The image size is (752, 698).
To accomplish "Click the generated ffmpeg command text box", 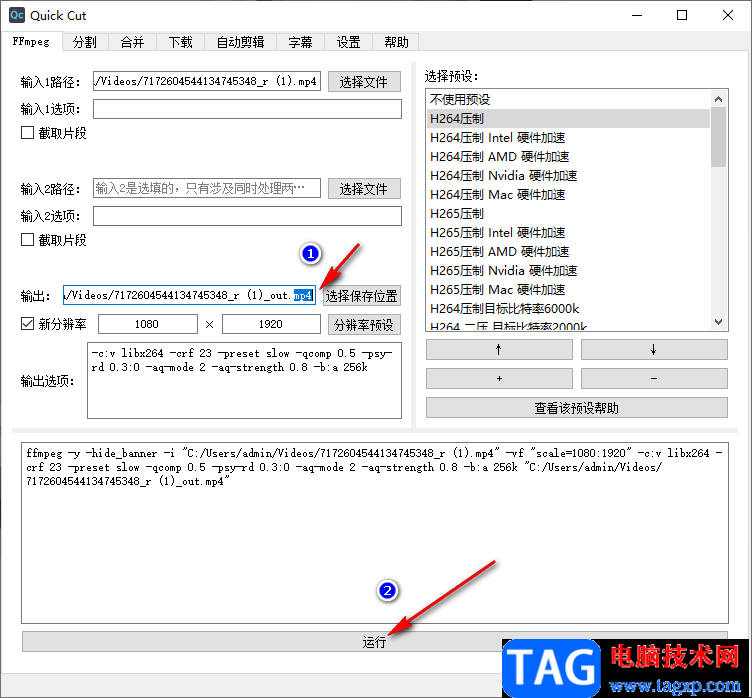I will pyautogui.click(x=375, y=532).
